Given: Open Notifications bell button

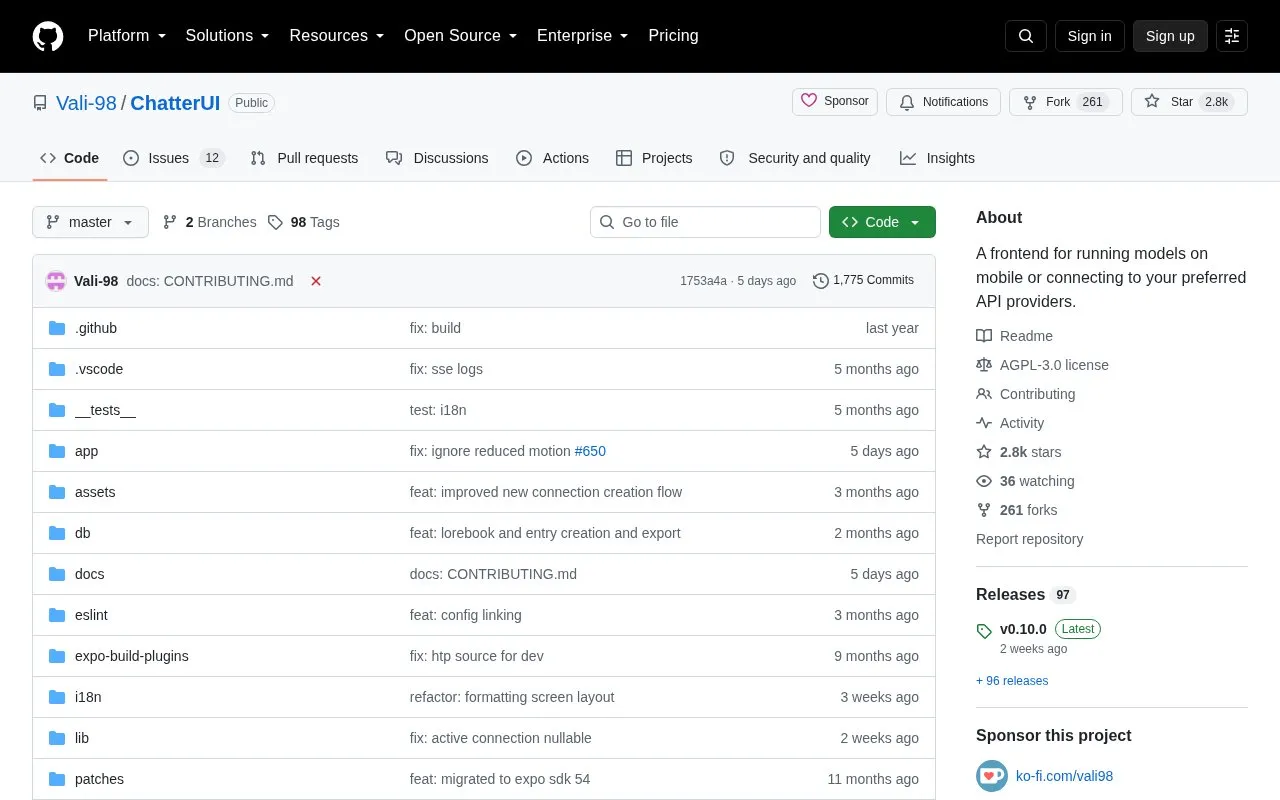Looking at the screenshot, I should [943, 102].
